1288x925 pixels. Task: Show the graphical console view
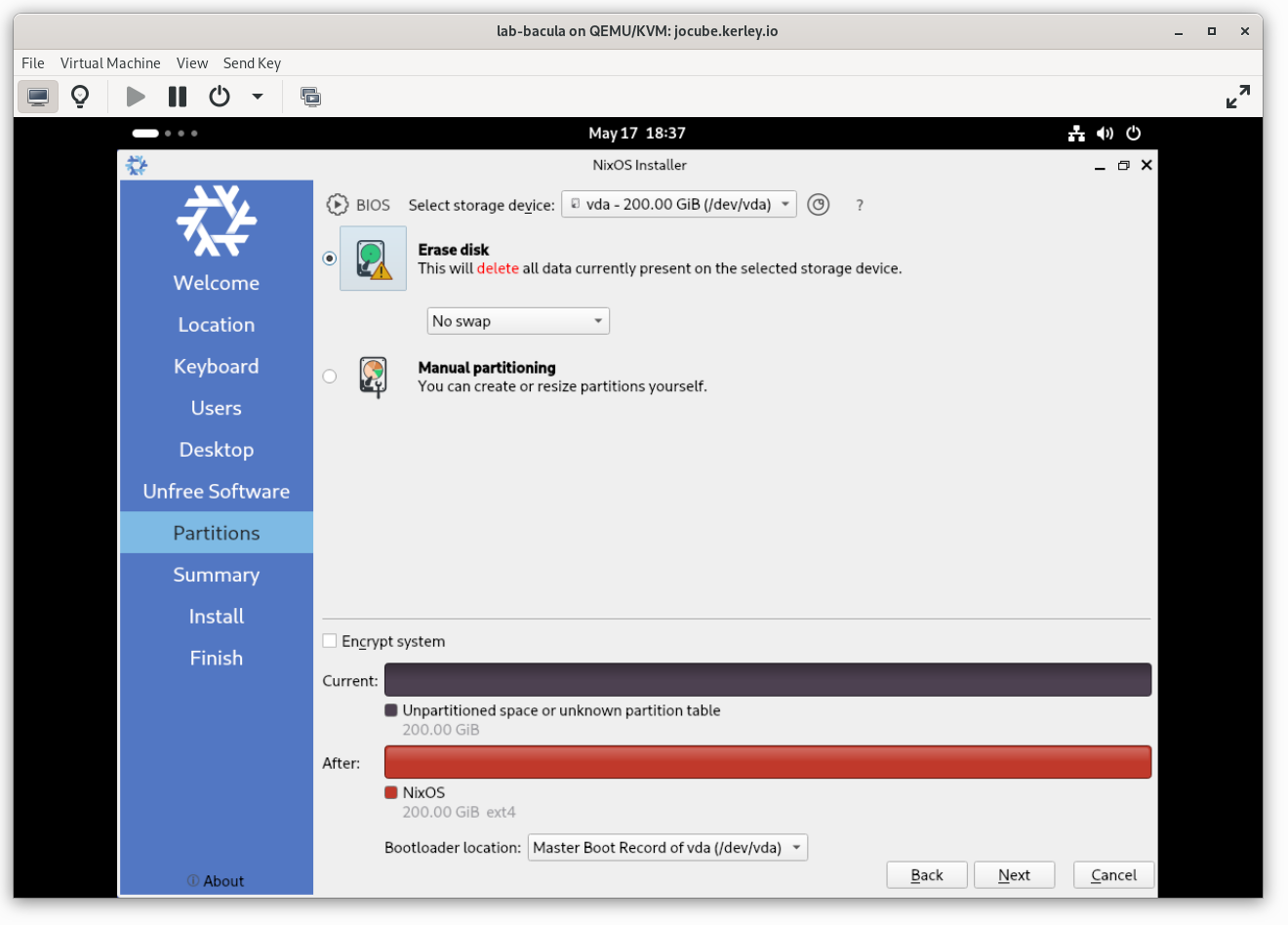pos(38,97)
